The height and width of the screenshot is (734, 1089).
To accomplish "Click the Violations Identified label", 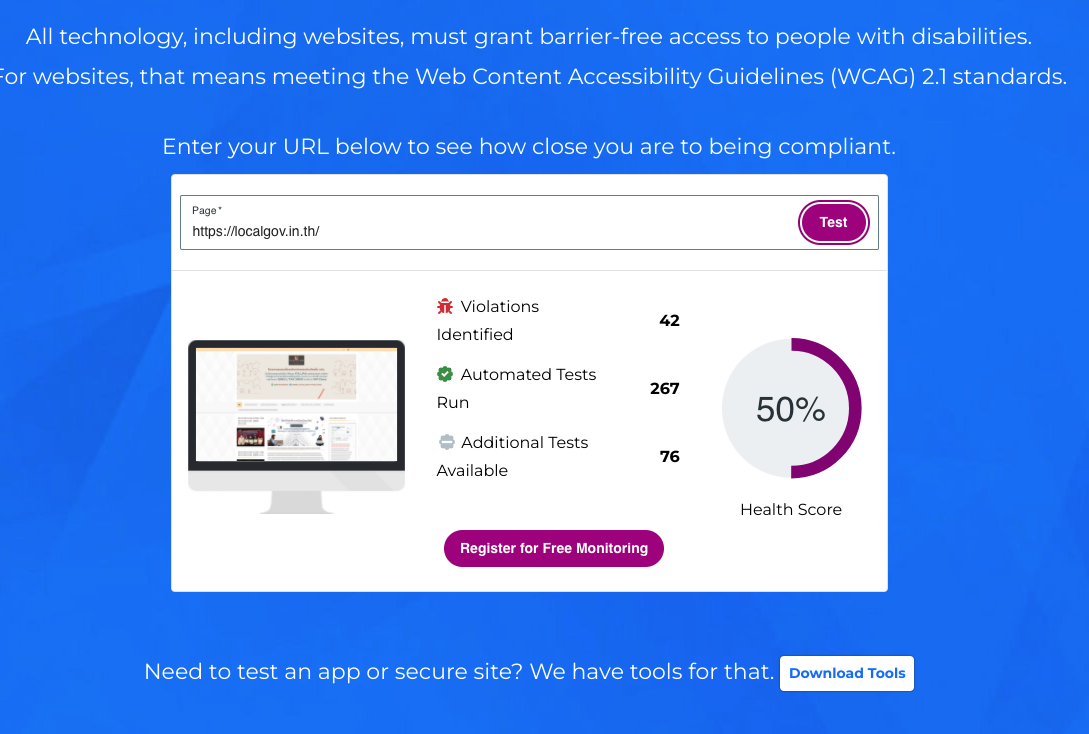I will [x=488, y=320].
